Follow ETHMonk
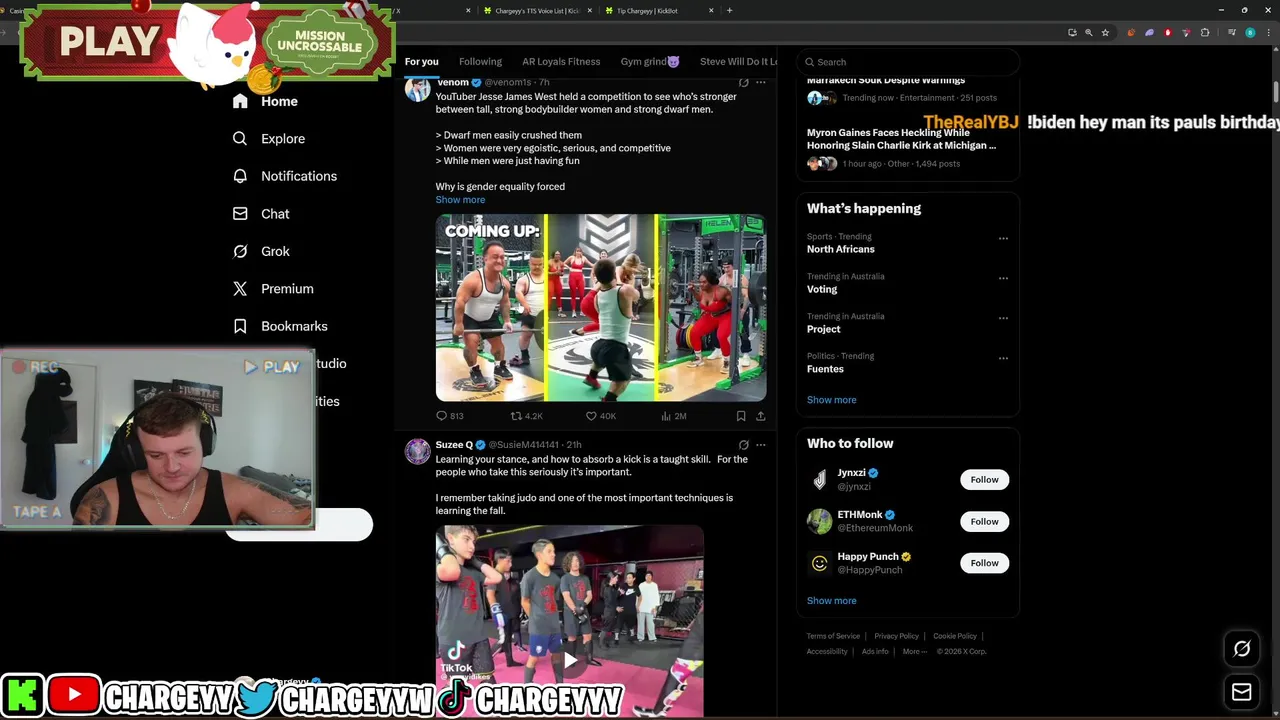 click(984, 522)
